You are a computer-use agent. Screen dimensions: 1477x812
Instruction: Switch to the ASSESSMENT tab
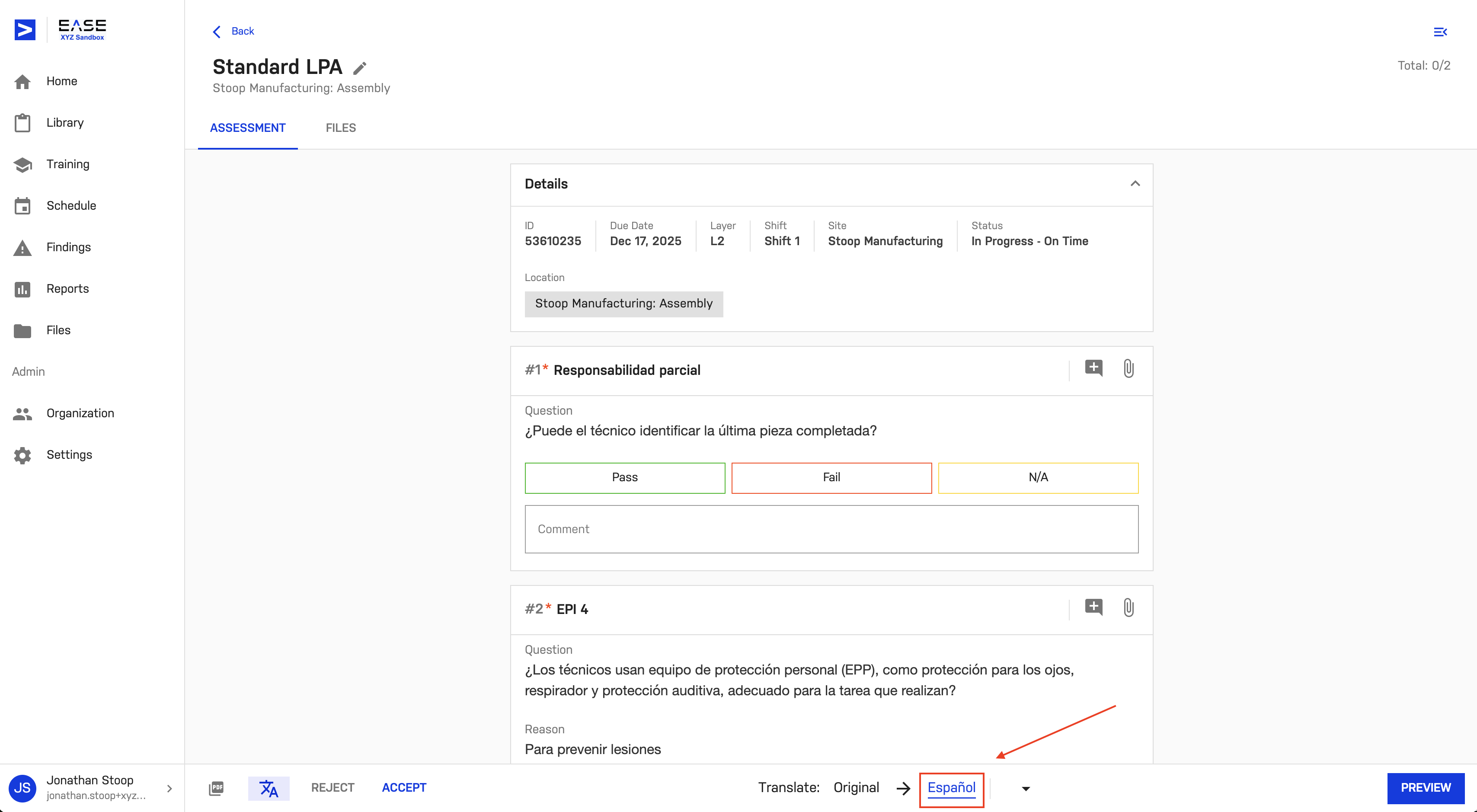point(248,128)
